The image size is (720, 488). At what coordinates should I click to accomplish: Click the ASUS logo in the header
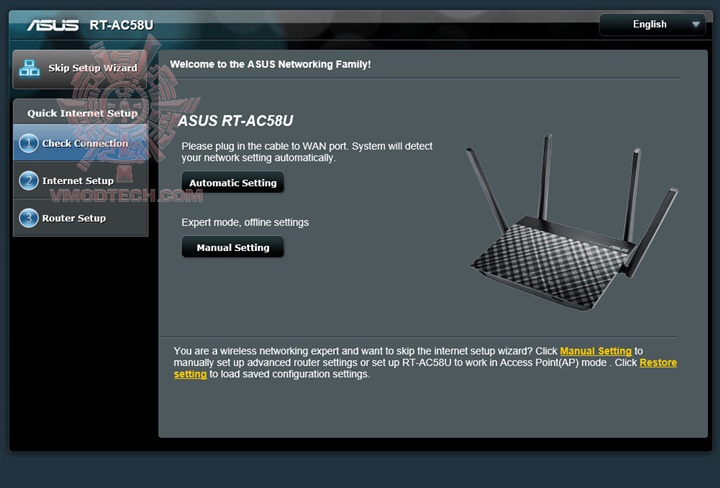pyautogui.click(x=53, y=25)
